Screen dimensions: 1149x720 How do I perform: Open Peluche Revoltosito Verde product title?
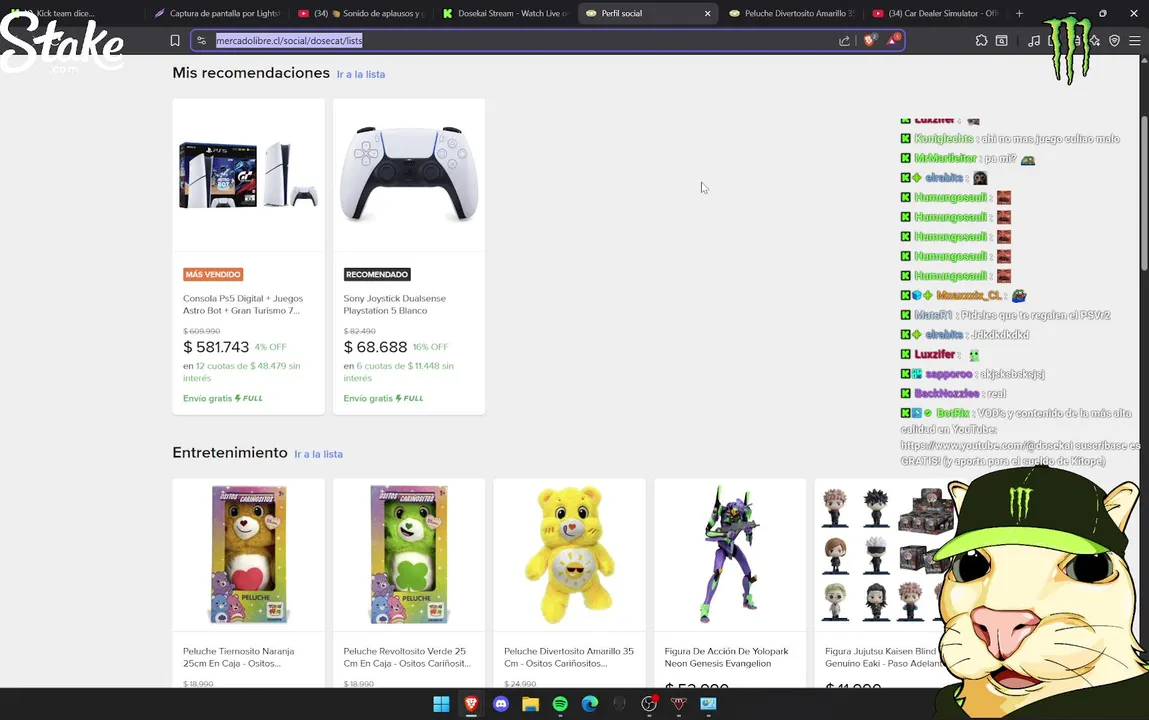pyautogui.click(x=407, y=657)
